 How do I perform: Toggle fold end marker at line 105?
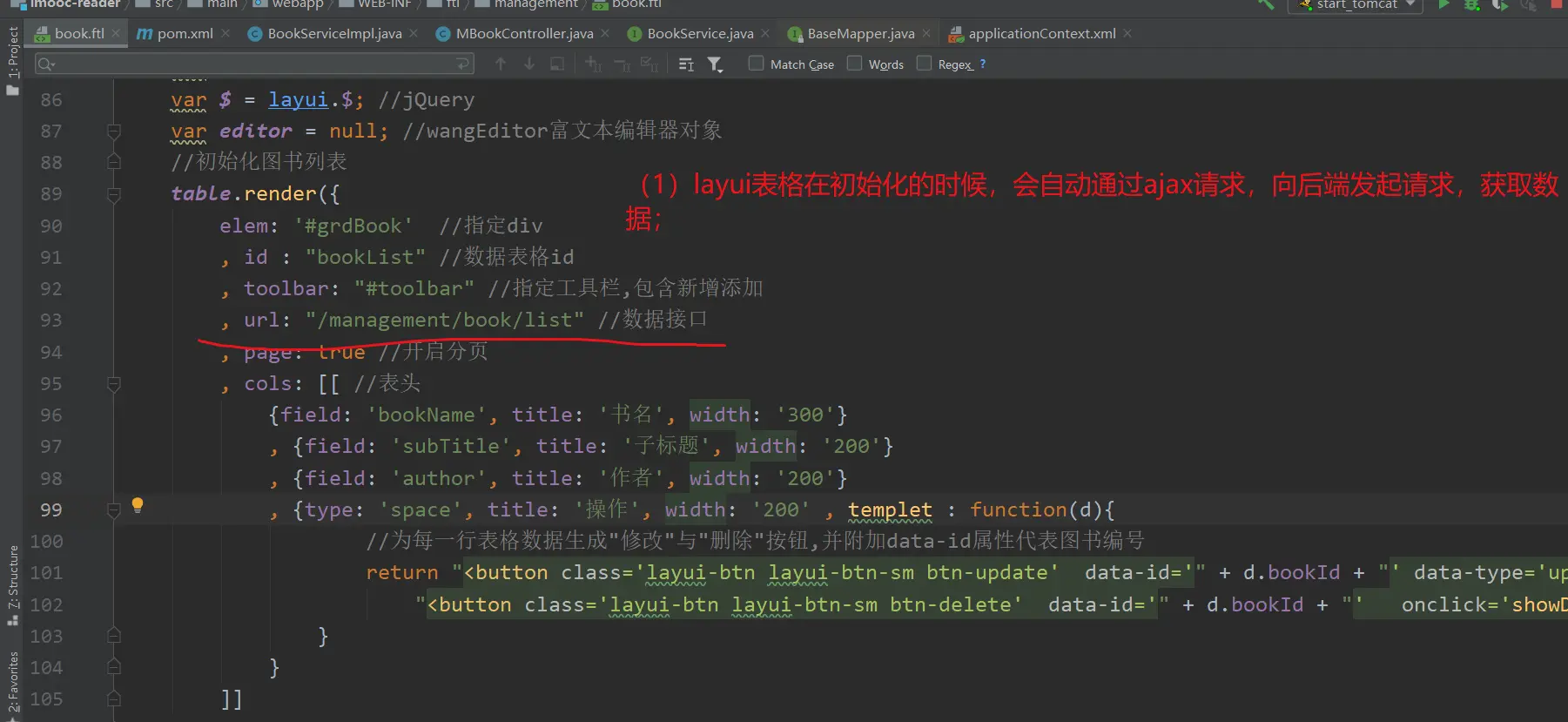(113, 698)
